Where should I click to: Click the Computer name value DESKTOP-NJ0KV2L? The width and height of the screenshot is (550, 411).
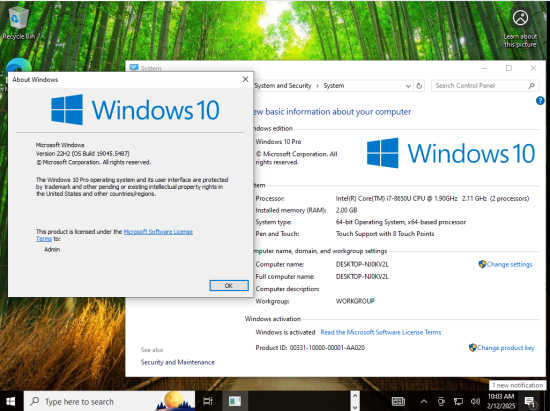(x=362, y=264)
